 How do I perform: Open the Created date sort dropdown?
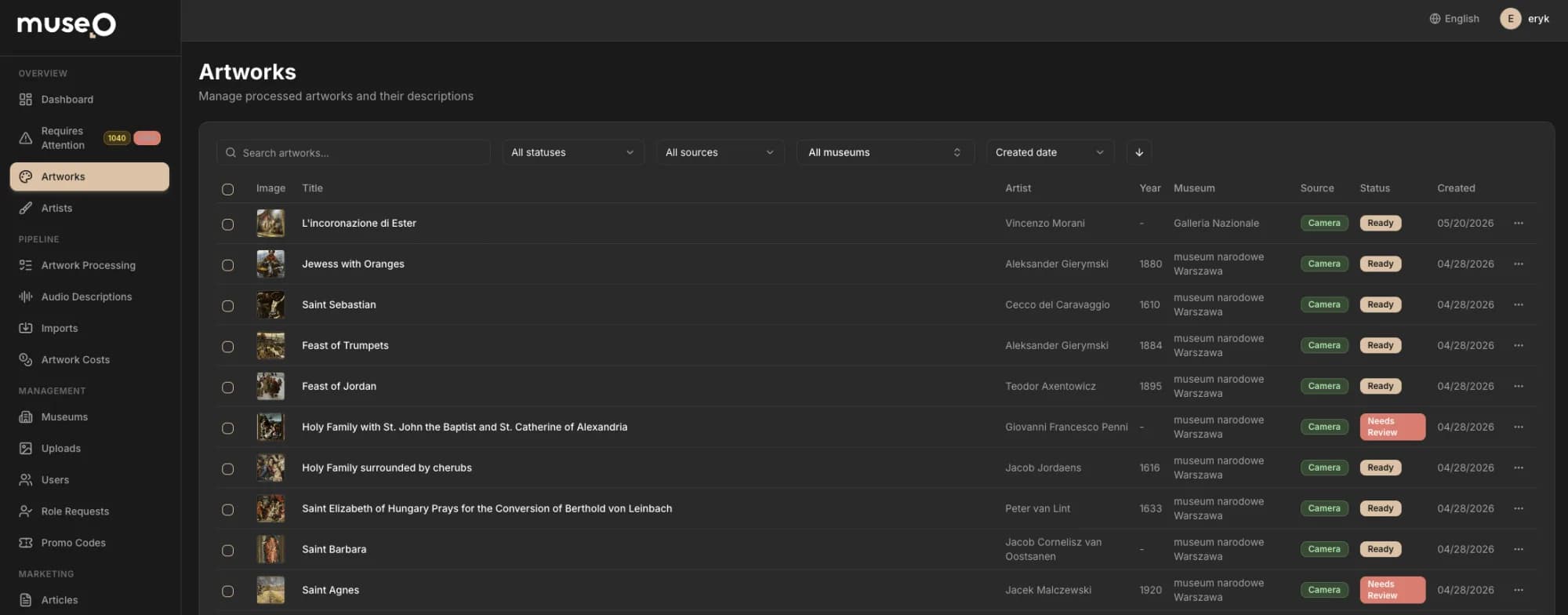point(1050,152)
